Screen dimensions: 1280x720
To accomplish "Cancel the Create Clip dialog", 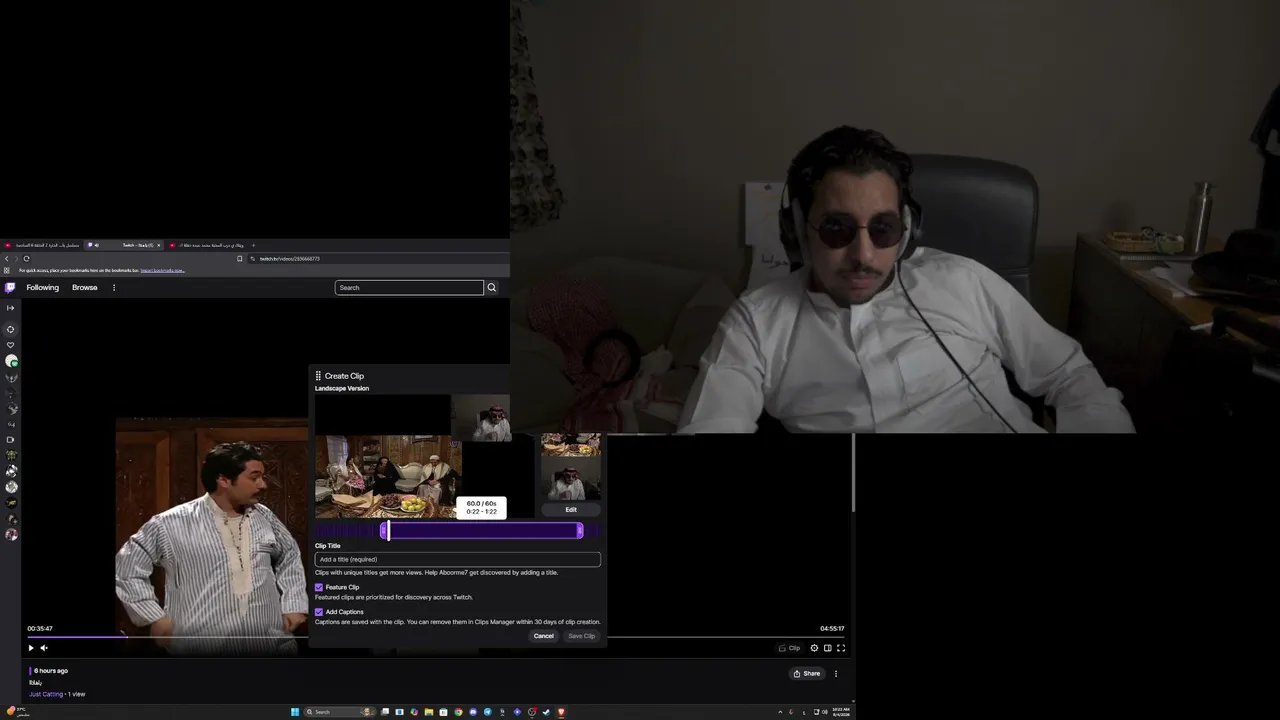I will click(544, 636).
